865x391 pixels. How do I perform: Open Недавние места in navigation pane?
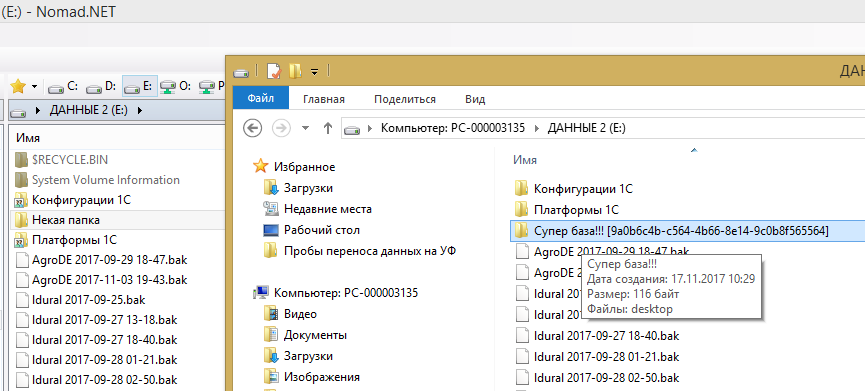tap(328, 209)
